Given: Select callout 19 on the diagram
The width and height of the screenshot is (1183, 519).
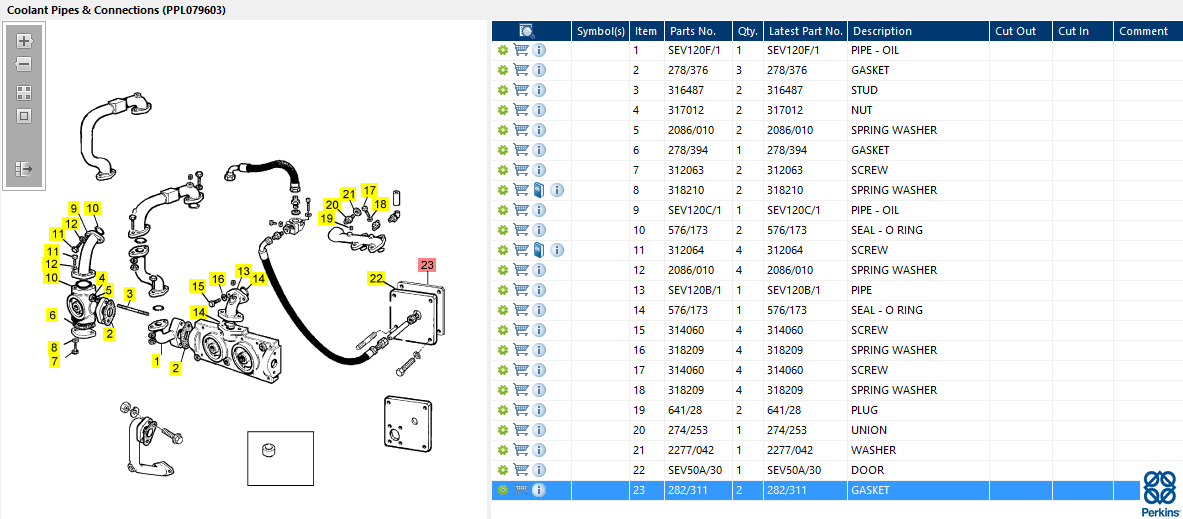Looking at the screenshot, I should 326,219.
